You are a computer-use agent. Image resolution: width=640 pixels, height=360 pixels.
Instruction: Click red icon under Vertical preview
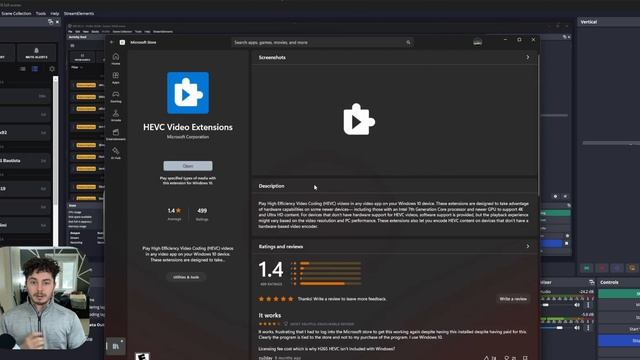point(602,268)
